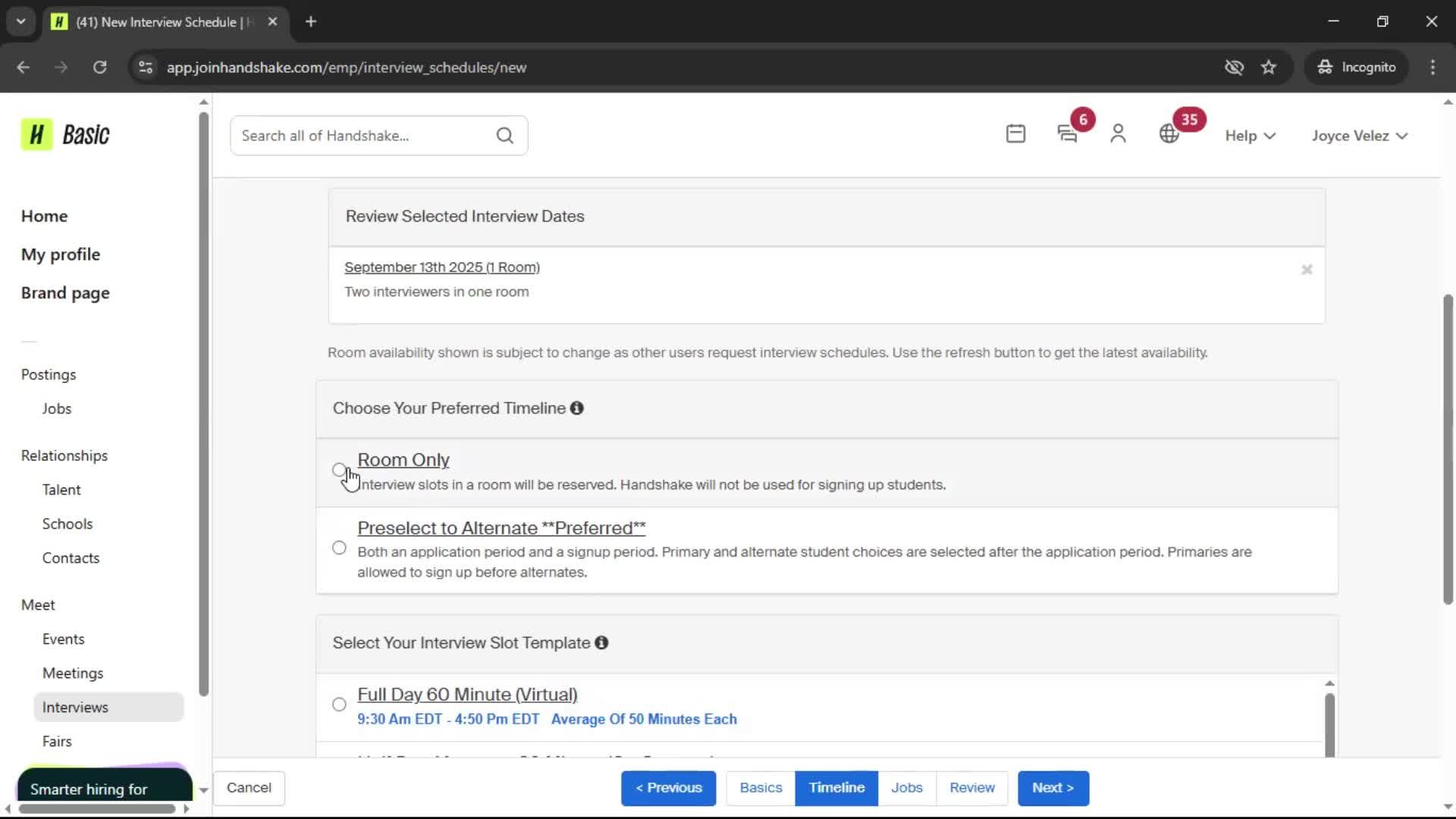The image size is (1456, 819).
Task: Click the slot template list scroll-up arrow
Action: click(x=1329, y=683)
